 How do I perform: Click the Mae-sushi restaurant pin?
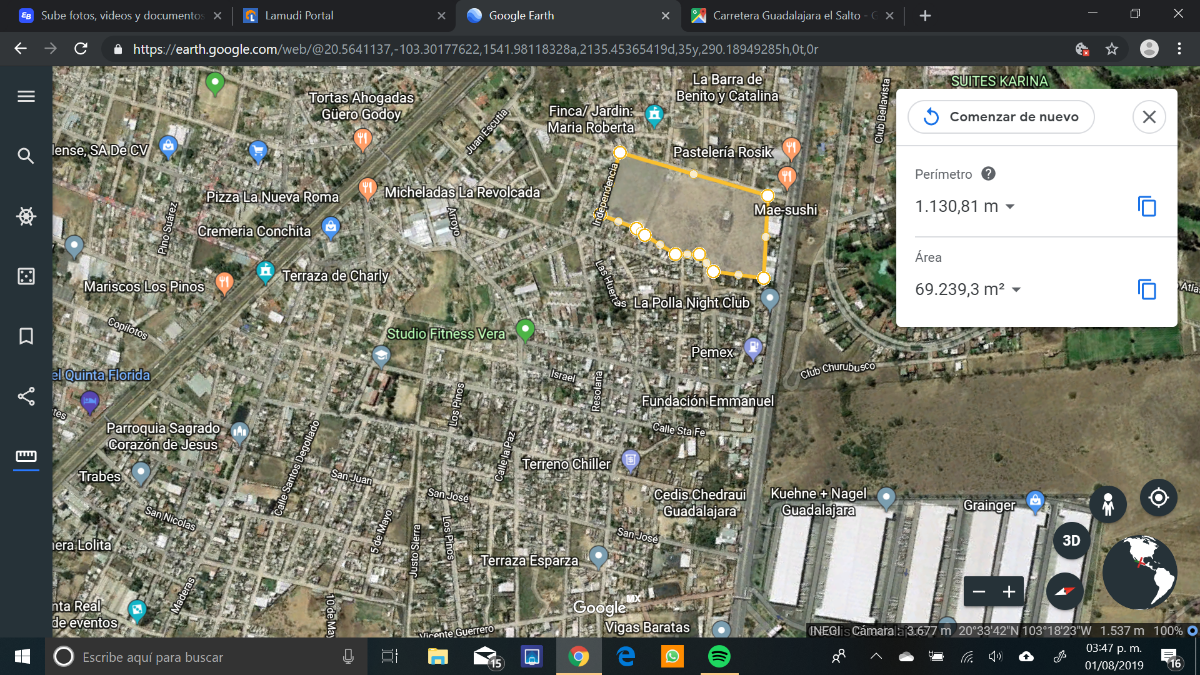click(x=786, y=178)
